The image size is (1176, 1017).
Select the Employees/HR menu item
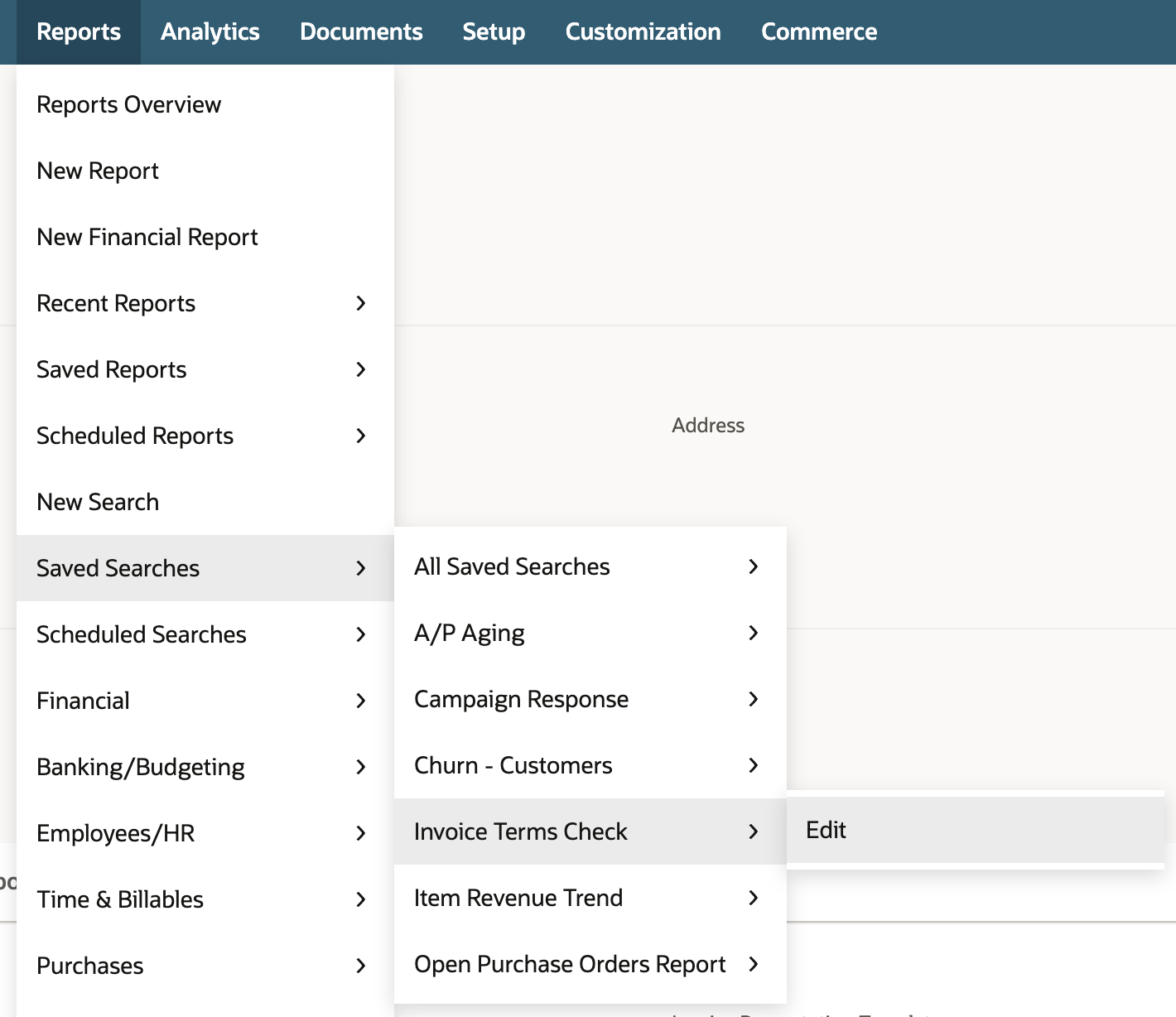[x=205, y=833]
